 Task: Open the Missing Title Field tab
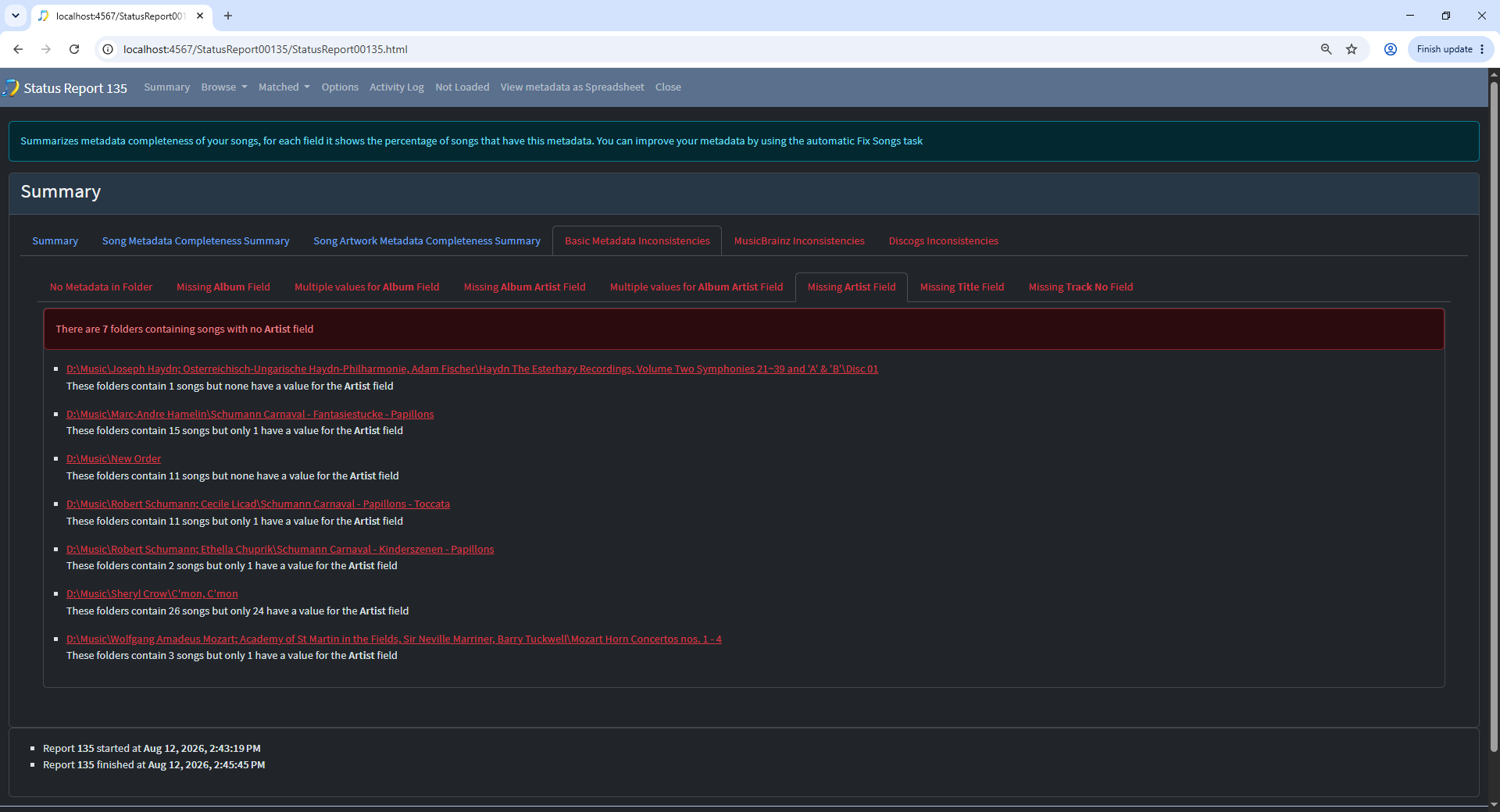pyautogui.click(x=962, y=287)
